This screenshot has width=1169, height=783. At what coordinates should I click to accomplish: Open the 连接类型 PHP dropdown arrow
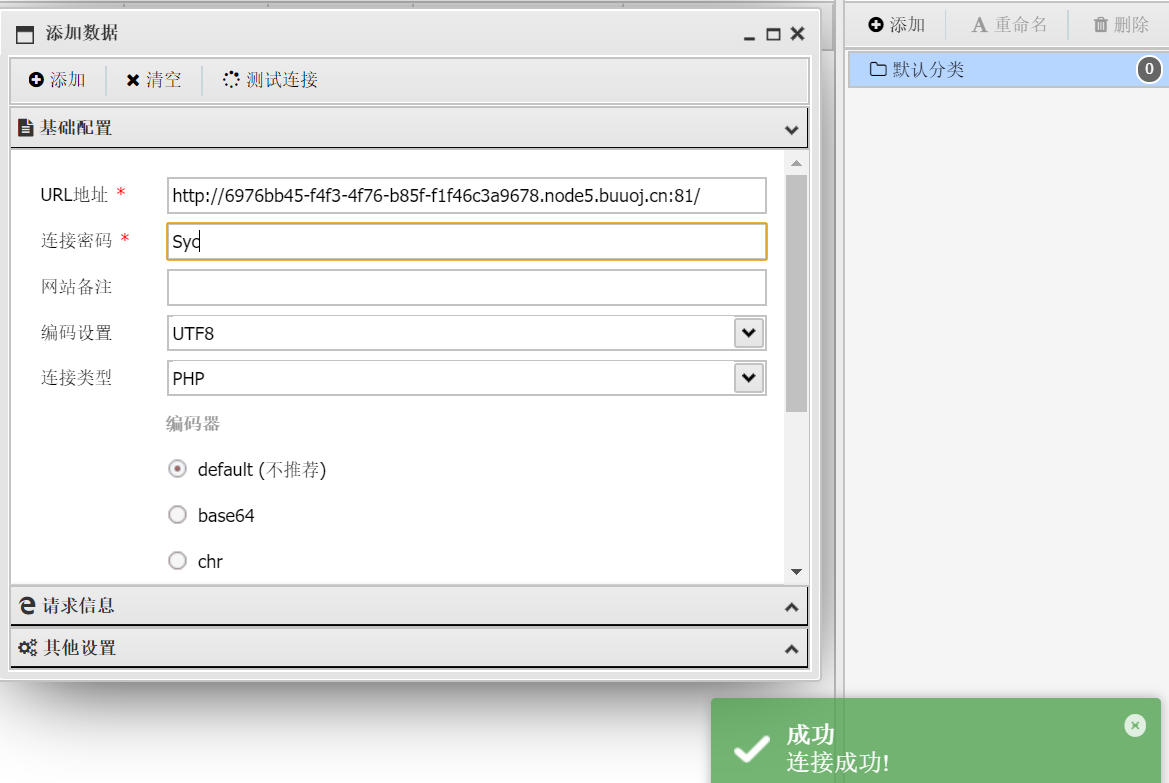coord(749,378)
